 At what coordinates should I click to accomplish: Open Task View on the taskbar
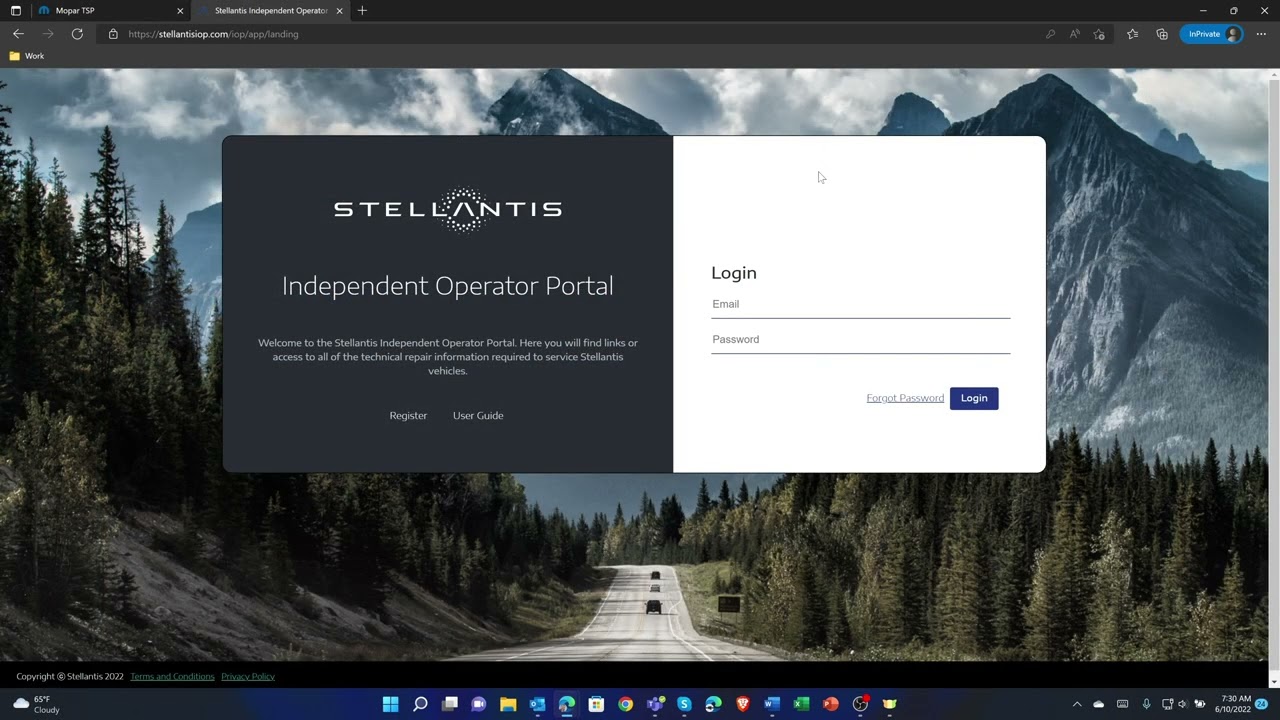click(449, 704)
